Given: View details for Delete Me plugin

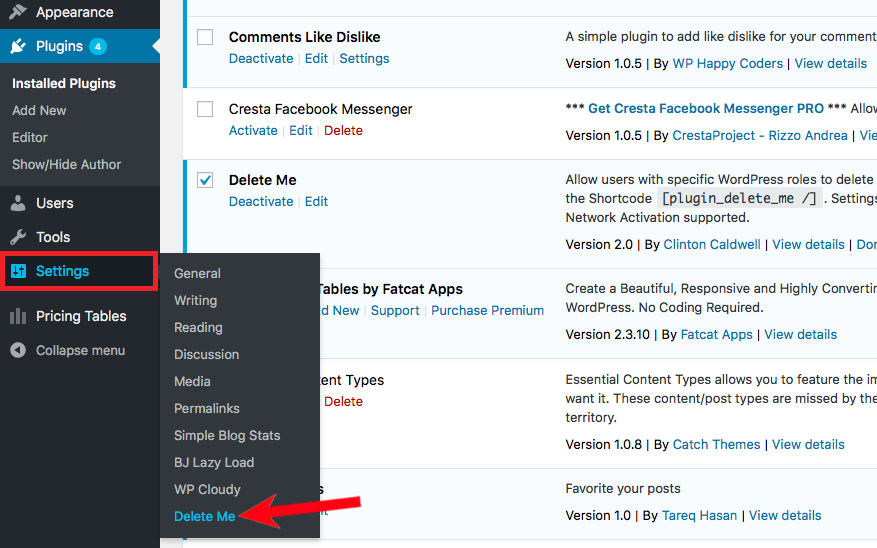Looking at the screenshot, I should tap(808, 244).
